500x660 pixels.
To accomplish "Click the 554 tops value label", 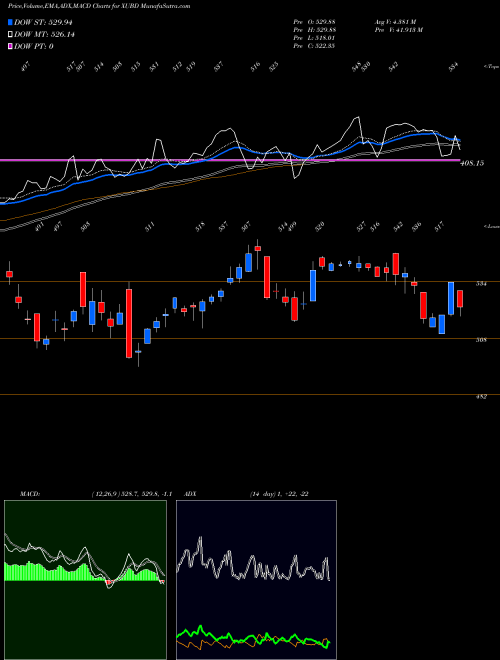I will [x=453, y=67].
